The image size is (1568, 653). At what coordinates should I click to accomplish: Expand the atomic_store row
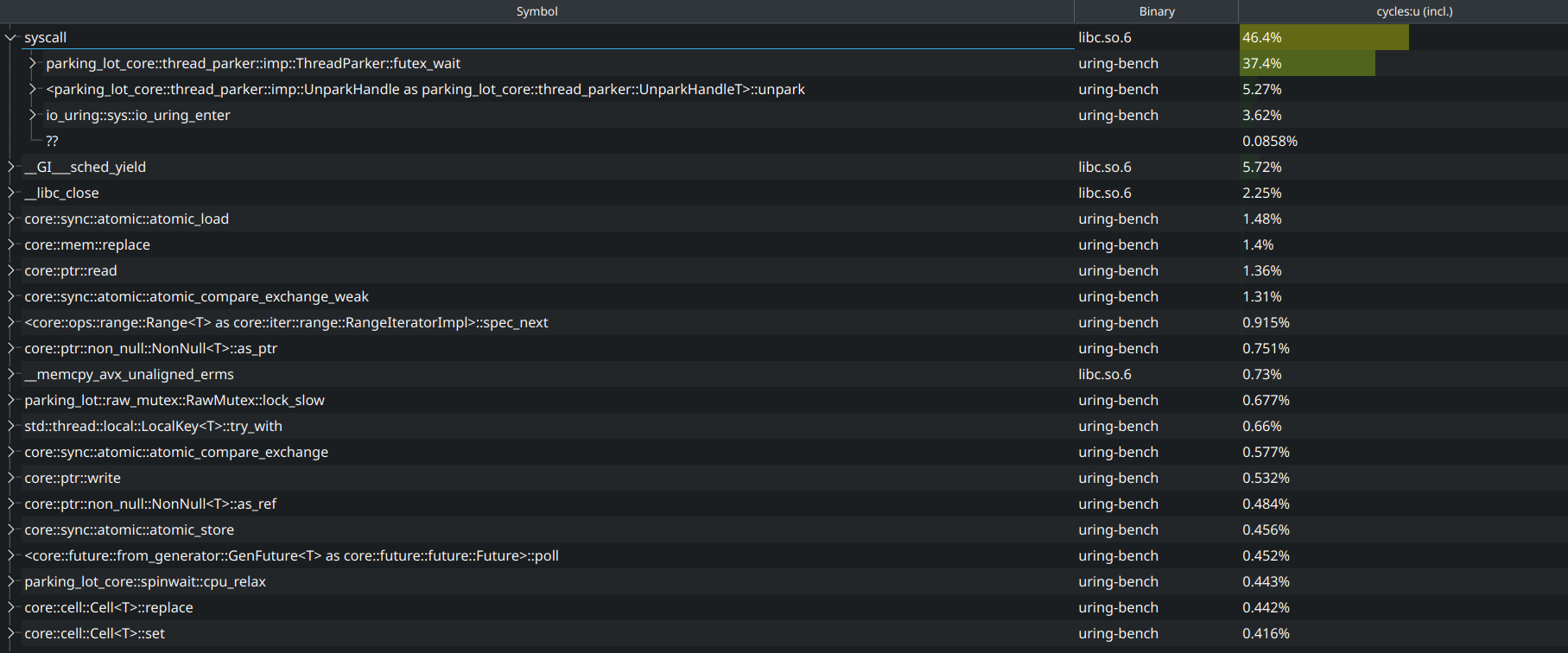coord(10,529)
